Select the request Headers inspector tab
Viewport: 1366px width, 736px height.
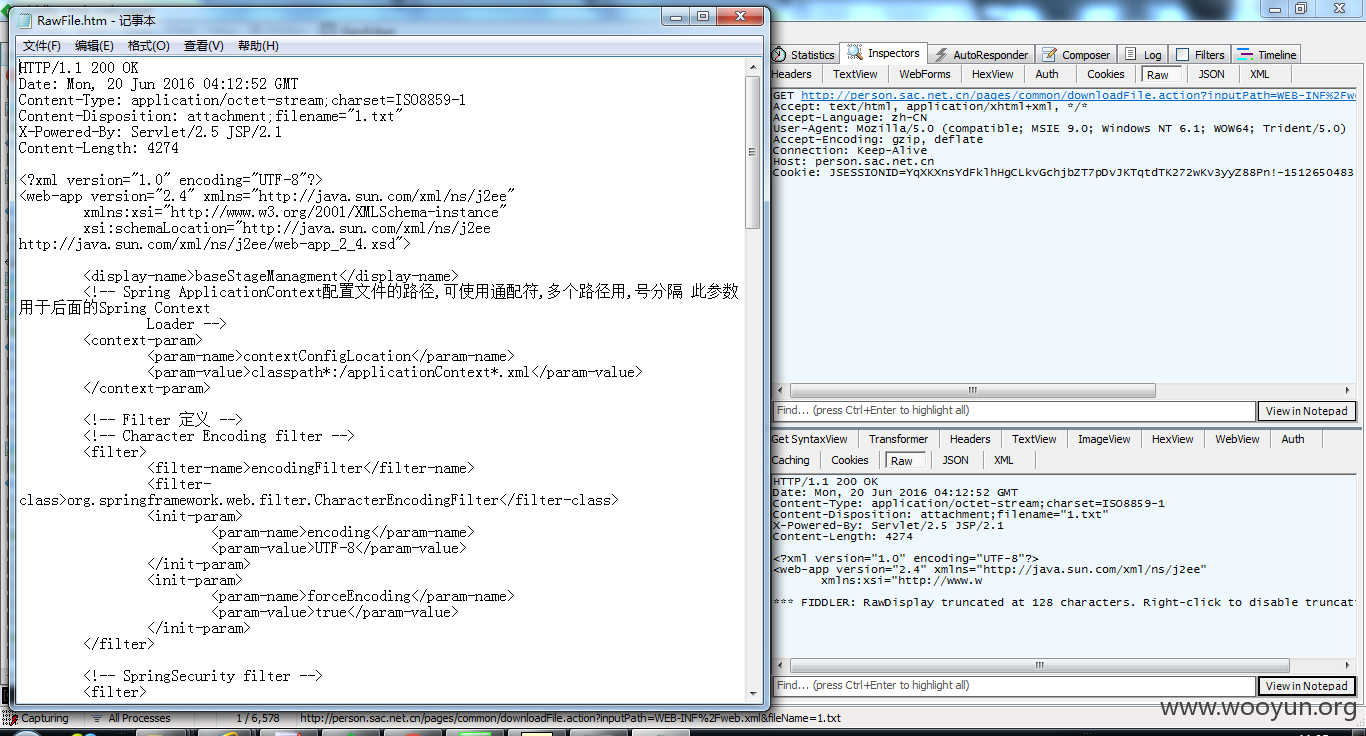click(x=792, y=74)
